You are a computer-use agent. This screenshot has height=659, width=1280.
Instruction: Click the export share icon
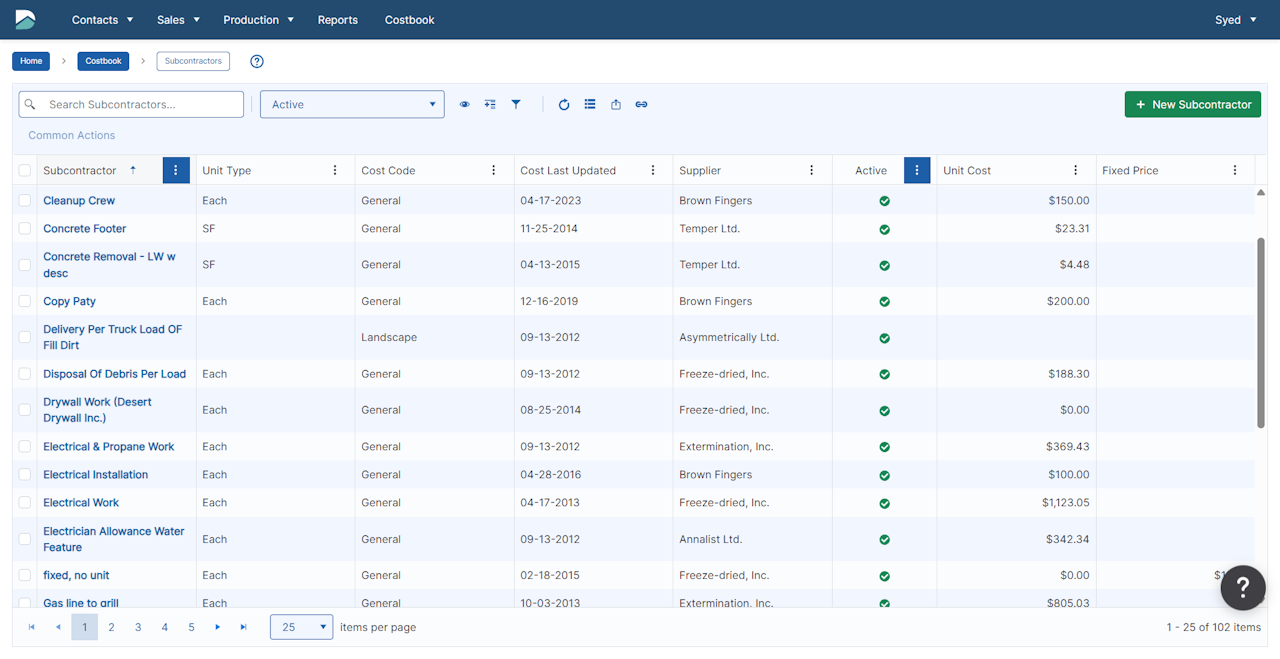(616, 104)
